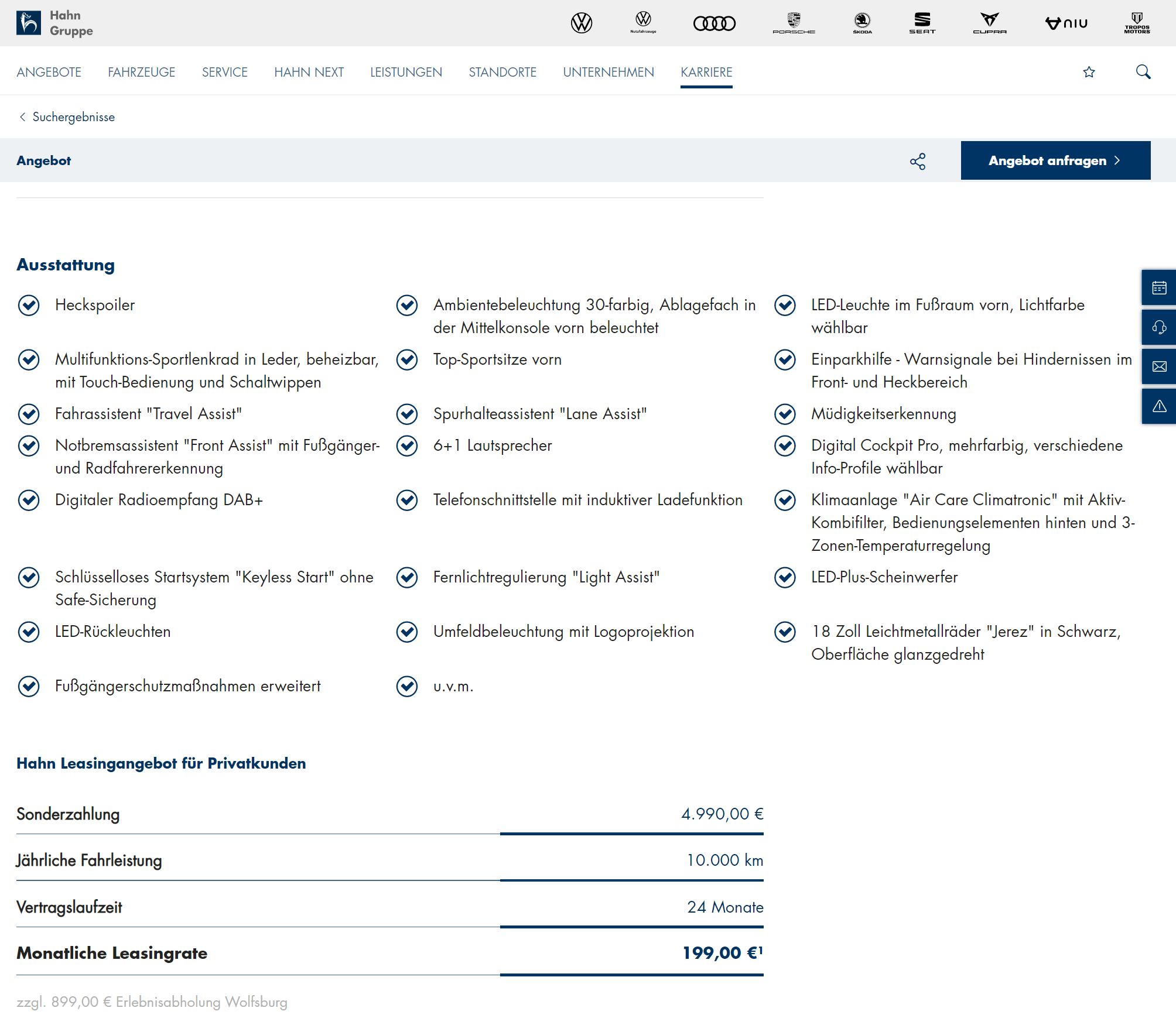This screenshot has width=1176, height=1025.
Task: Click the Ausstattung heading
Action: [66, 265]
